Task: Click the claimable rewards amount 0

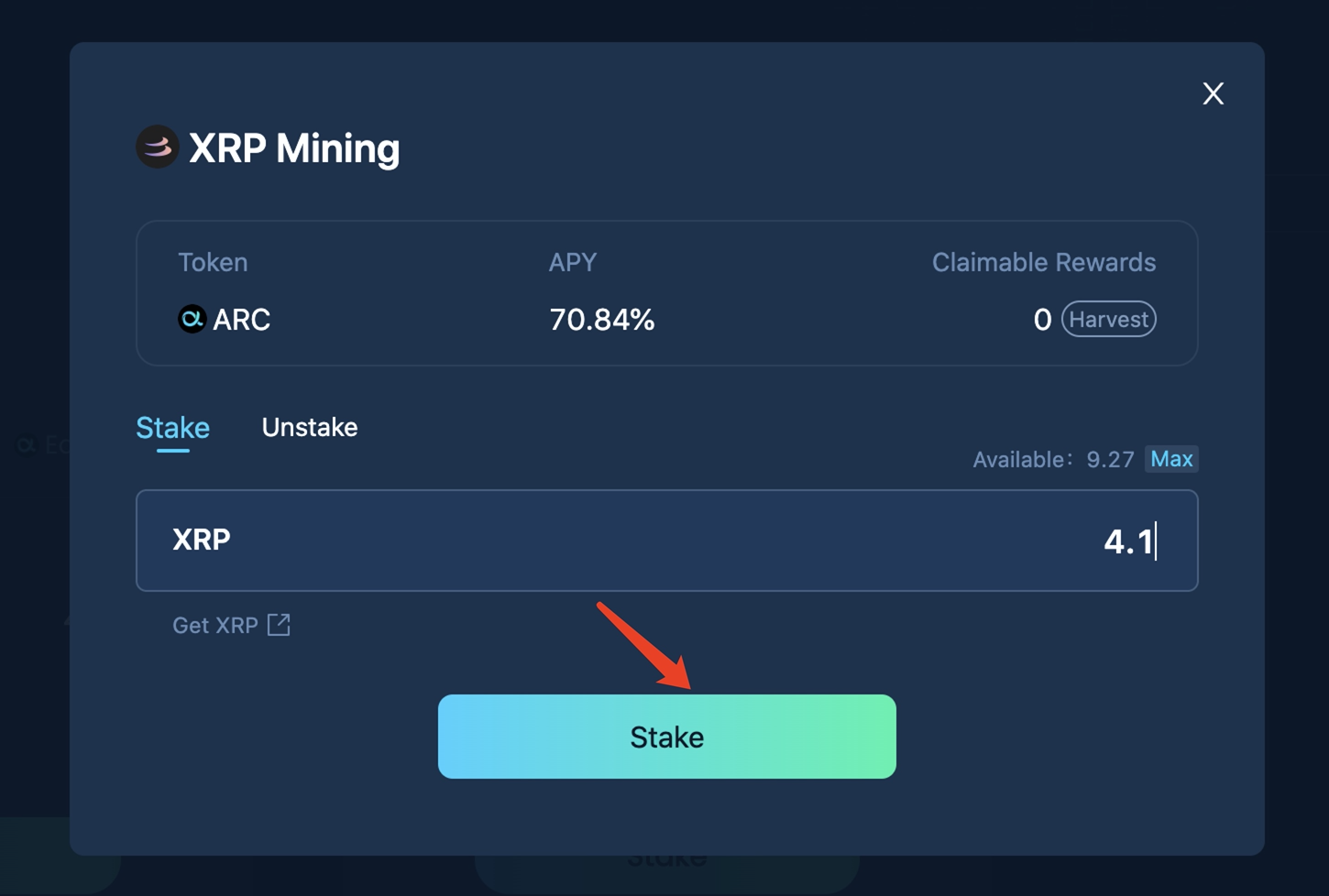Action: coord(1042,320)
